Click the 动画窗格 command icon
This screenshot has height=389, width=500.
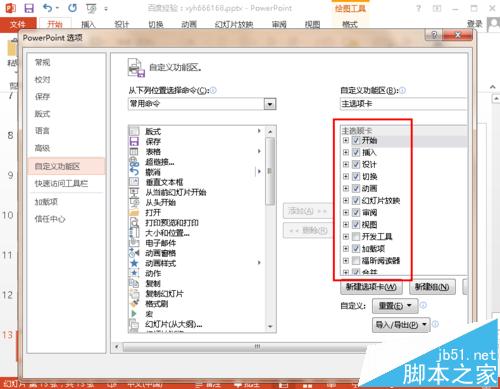134,253
